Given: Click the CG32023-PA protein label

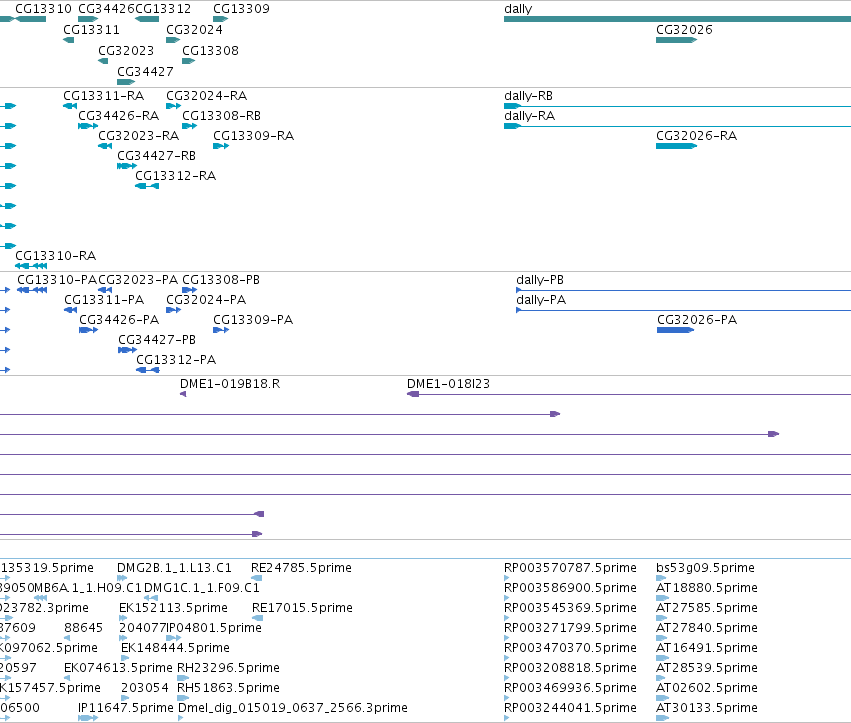Looking at the screenshot, I should 138,280.
